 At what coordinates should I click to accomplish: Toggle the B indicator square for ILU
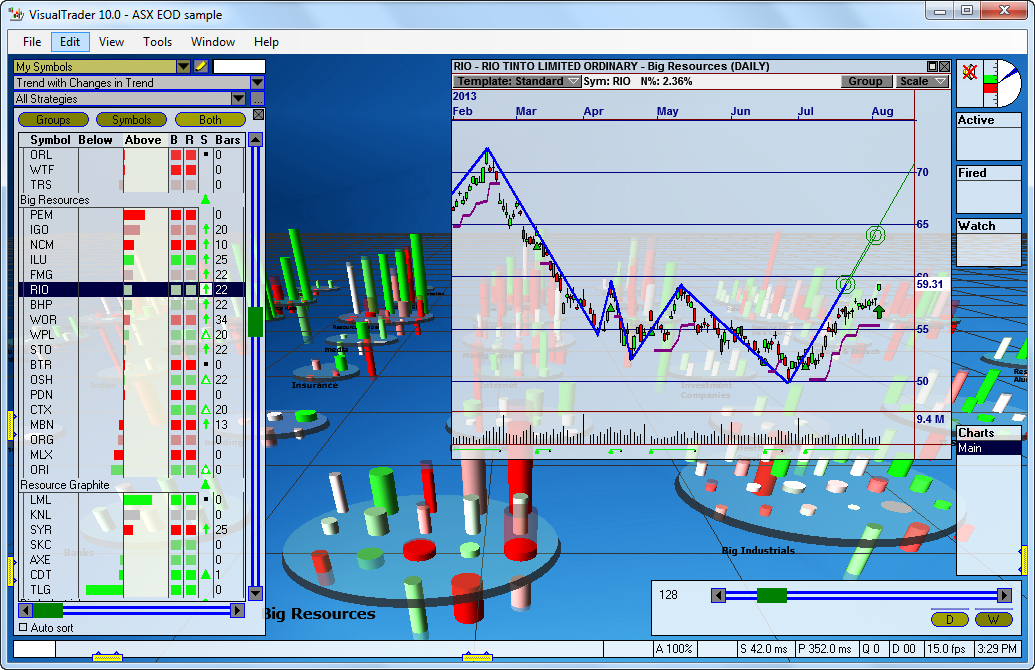[x=176, y=259]
